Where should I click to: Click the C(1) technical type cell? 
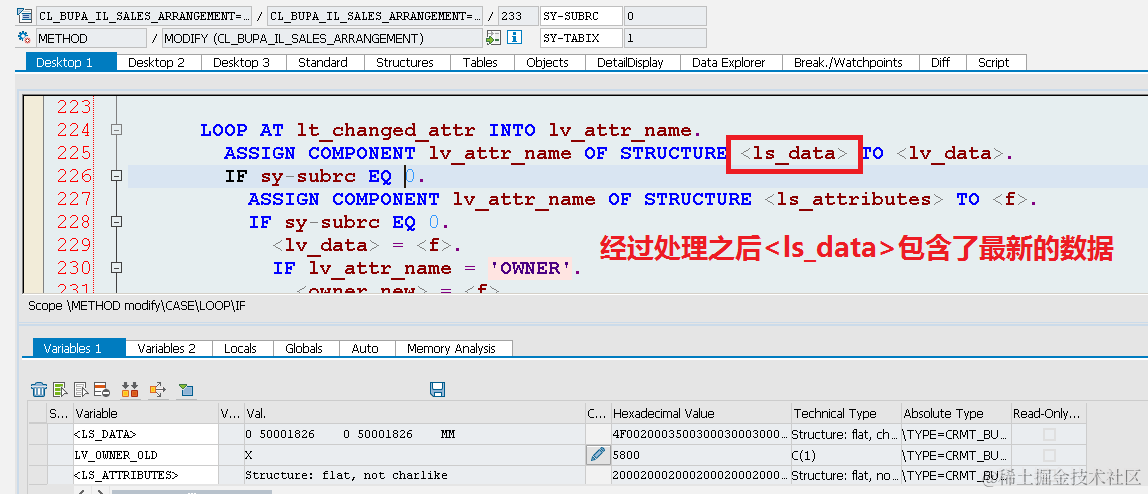[x=846, y=455]
